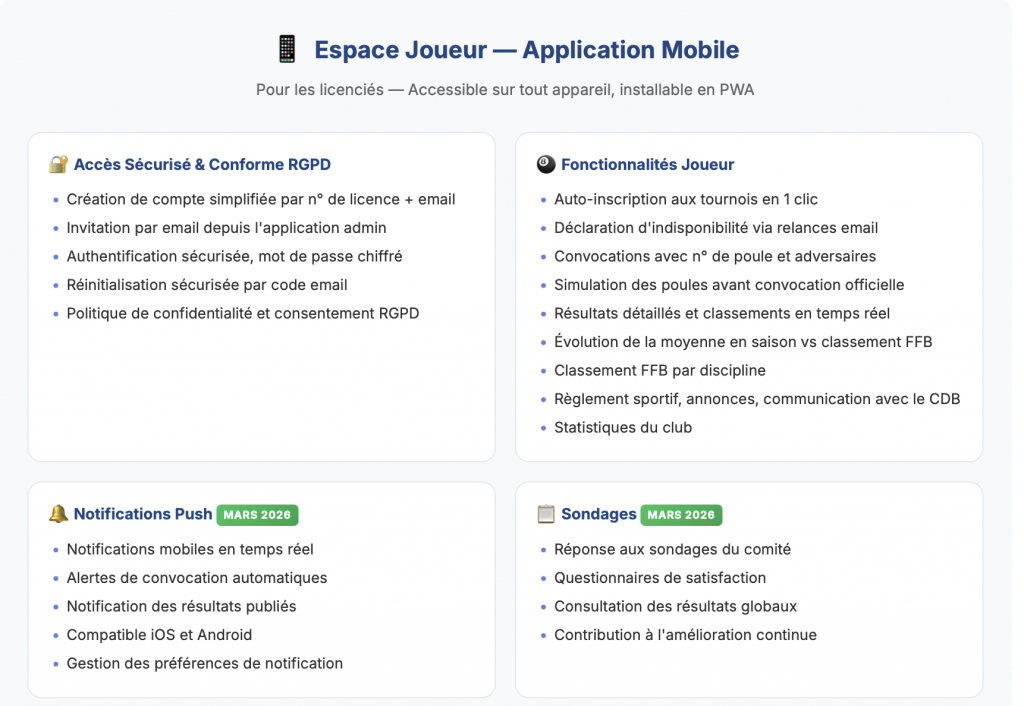
Task: Select the Accès Sécurisé & Conforme RGPD heading
Action: tap(202, 164)
